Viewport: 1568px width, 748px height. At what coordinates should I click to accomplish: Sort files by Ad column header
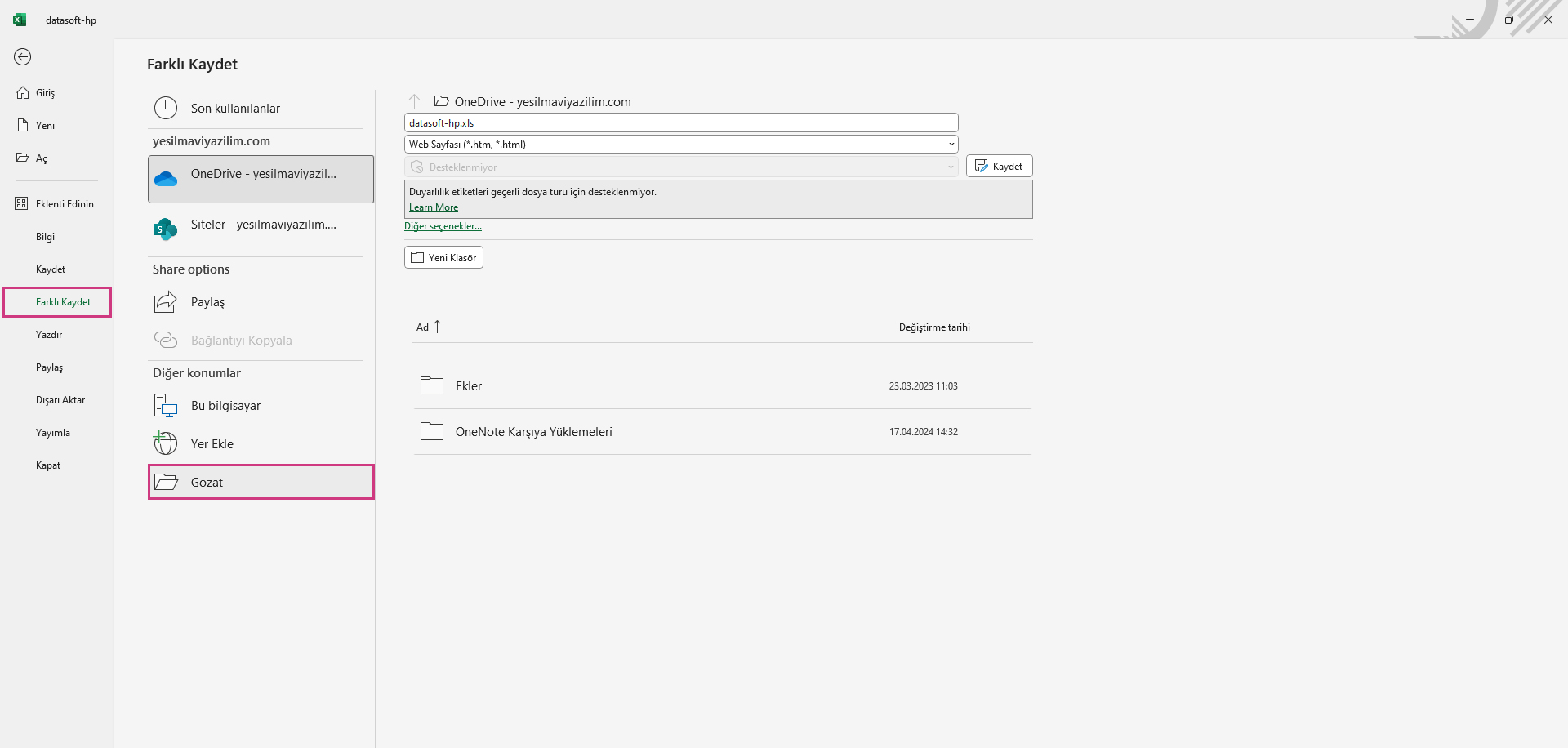tap(423, 327)
